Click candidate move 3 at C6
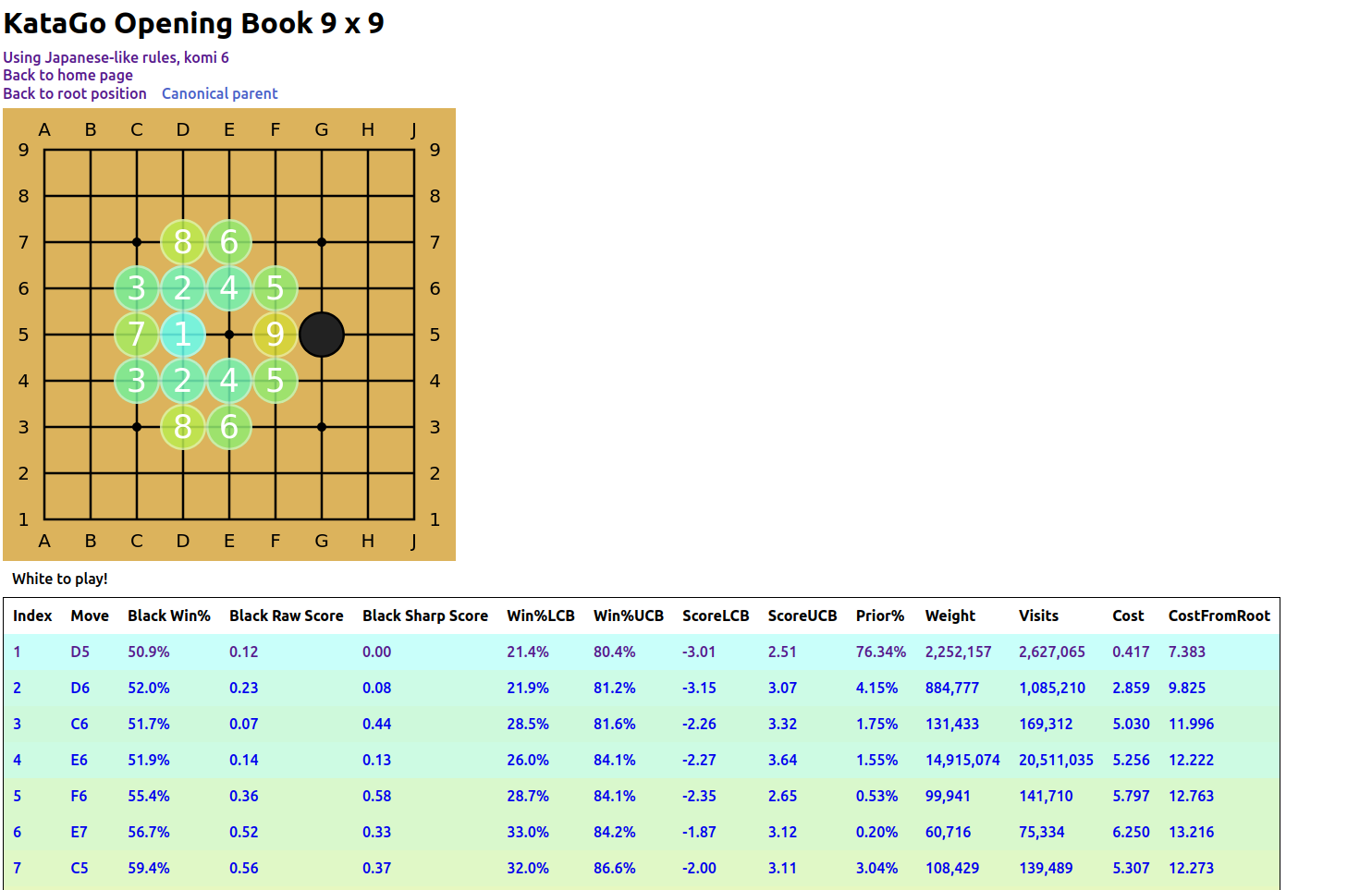Image resolution: width=1372 pixels, height=890 pixels. pyautogui.click(x=137, y=288)
